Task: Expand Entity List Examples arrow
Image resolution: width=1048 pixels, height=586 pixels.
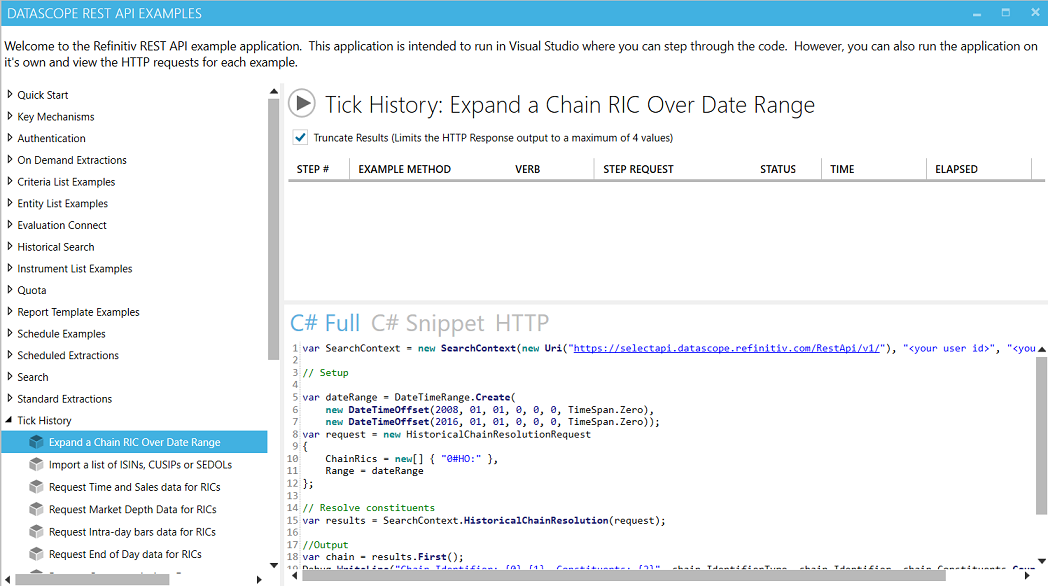Action: pyautogui.click(x=10, y=203)
